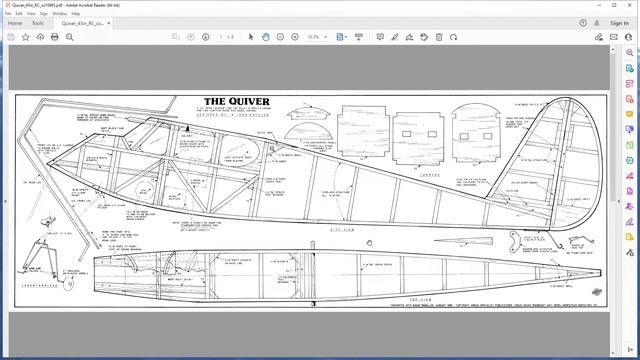Click the upload to cloud icon
Screen dimensions: 640x360
click(40, 37)
